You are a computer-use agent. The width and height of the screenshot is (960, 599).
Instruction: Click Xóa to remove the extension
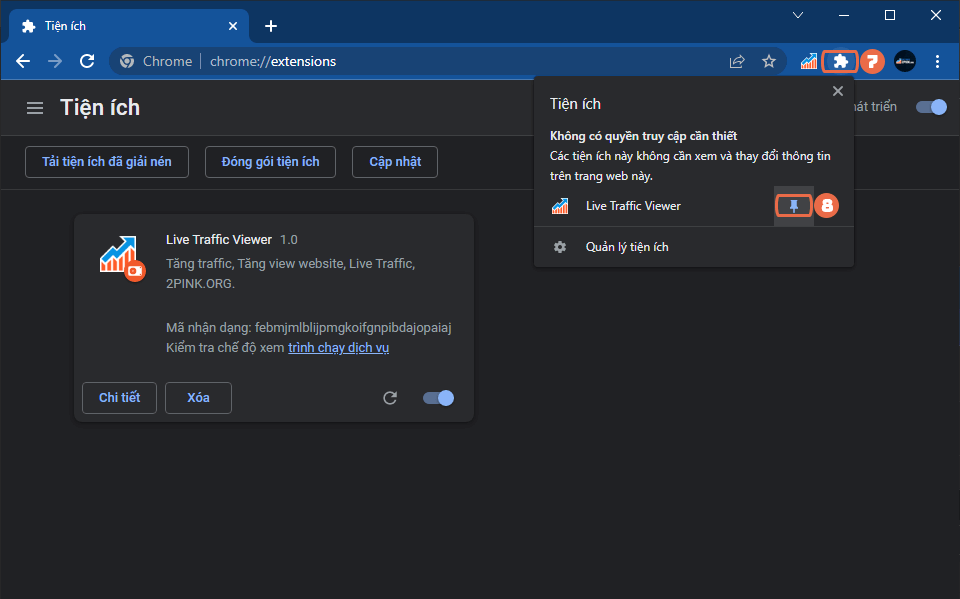point(198,398)
